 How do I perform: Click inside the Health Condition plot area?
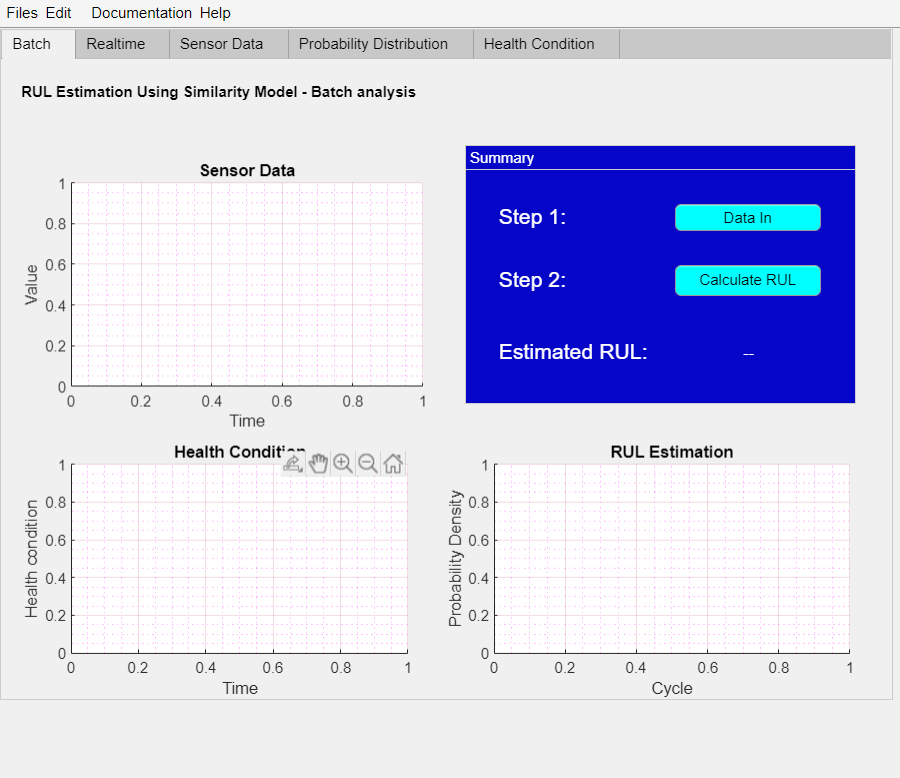[239, 559]
